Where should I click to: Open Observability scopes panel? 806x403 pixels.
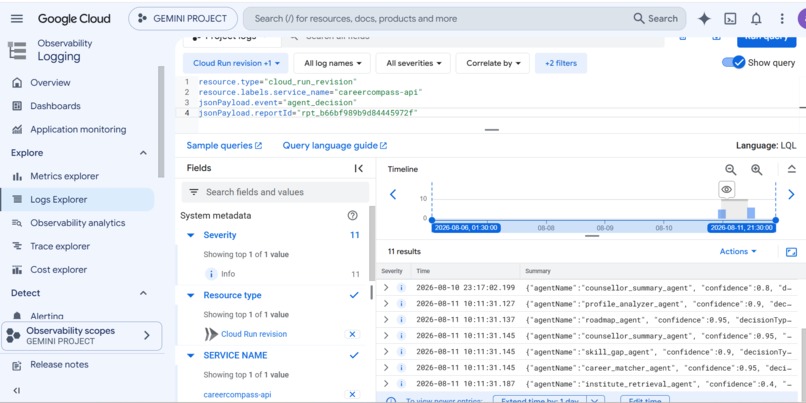pyautogui.click(x=82, y=336)
